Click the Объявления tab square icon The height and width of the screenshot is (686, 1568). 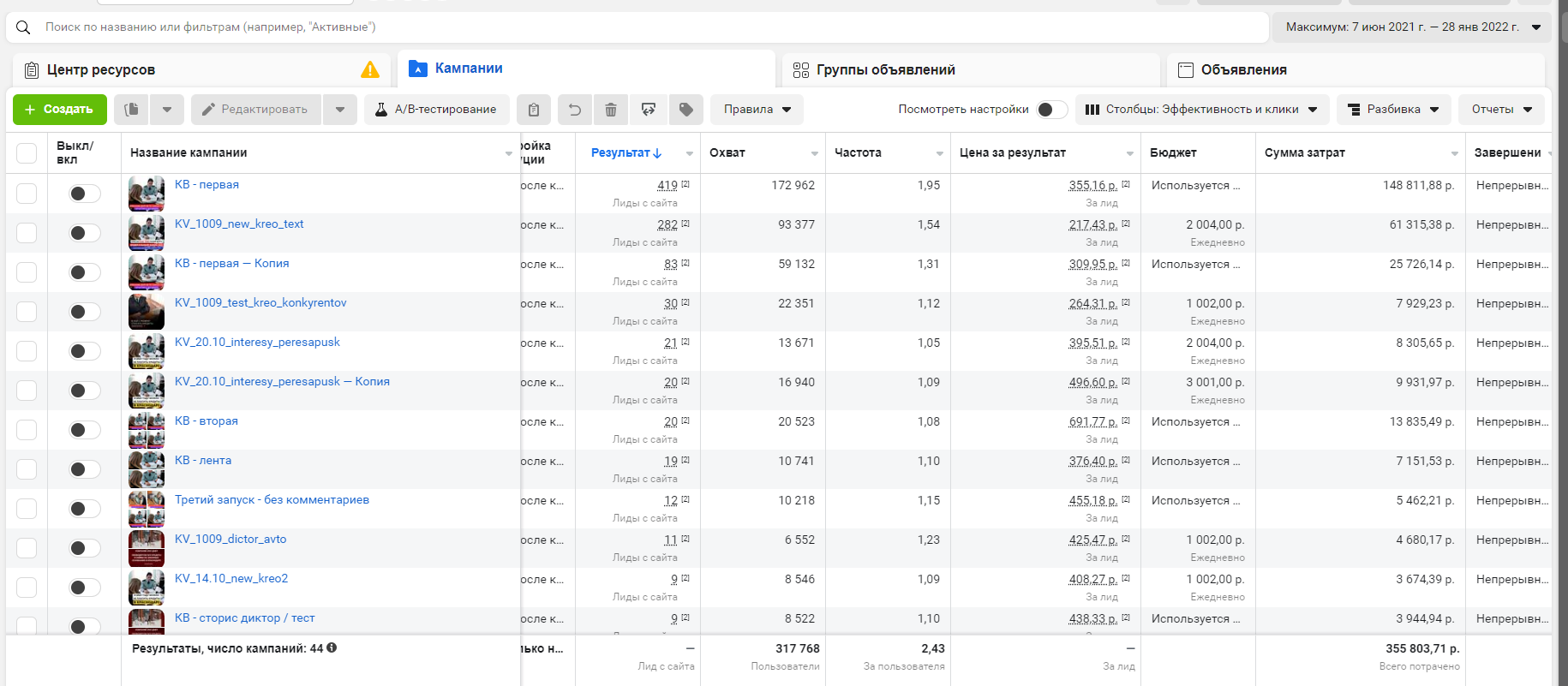pyautogui.click(x=1186, y=70)
